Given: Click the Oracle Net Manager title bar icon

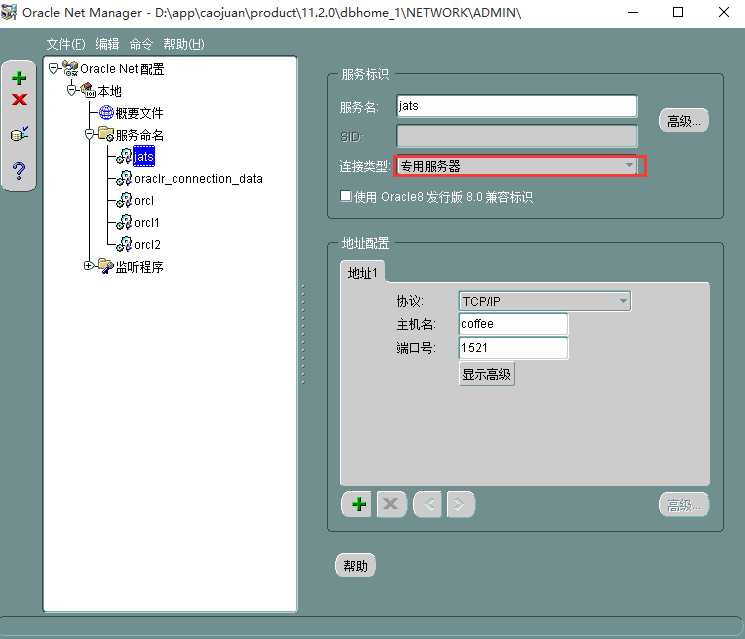Looking at the screenshot, I should [9, 12].
